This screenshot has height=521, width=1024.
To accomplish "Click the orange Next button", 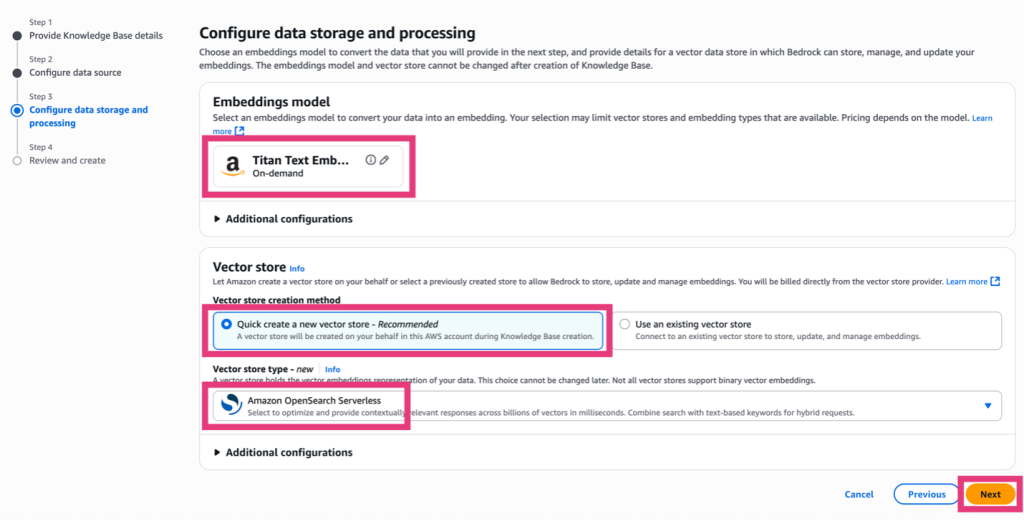I will (x=990, y=494).
